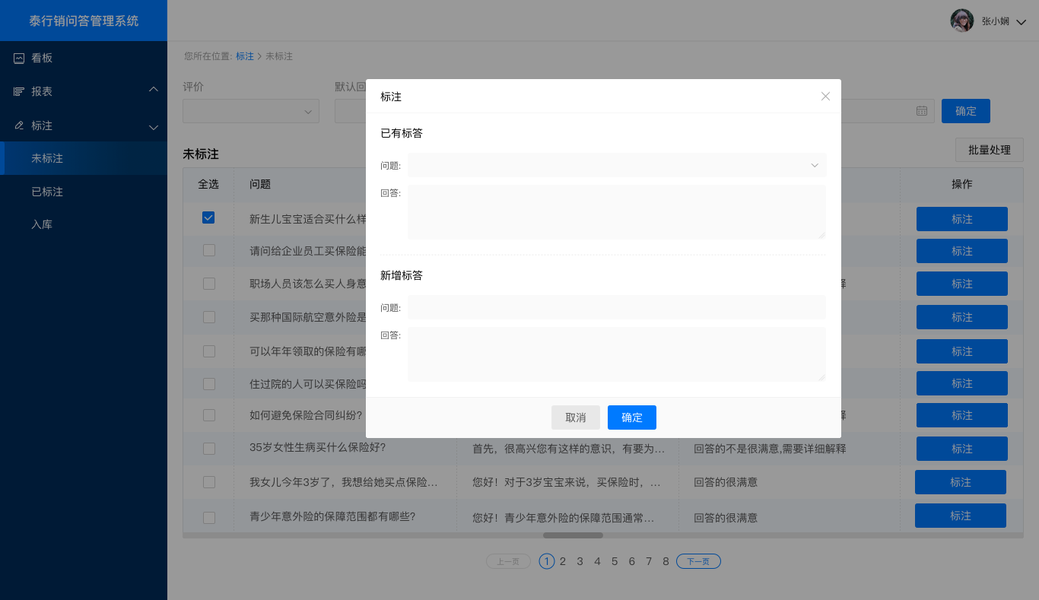Viewport: 1039px width, 600px height.
Task: Click the user avatar picture
Action: pyautogui.click(x=961, y=21)
